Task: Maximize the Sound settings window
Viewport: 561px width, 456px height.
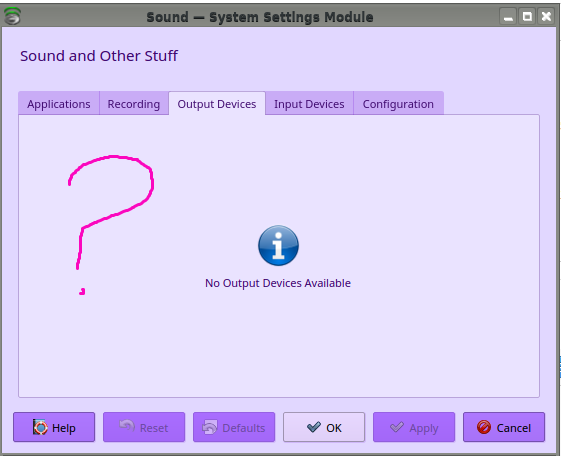Action: point(527,16)
